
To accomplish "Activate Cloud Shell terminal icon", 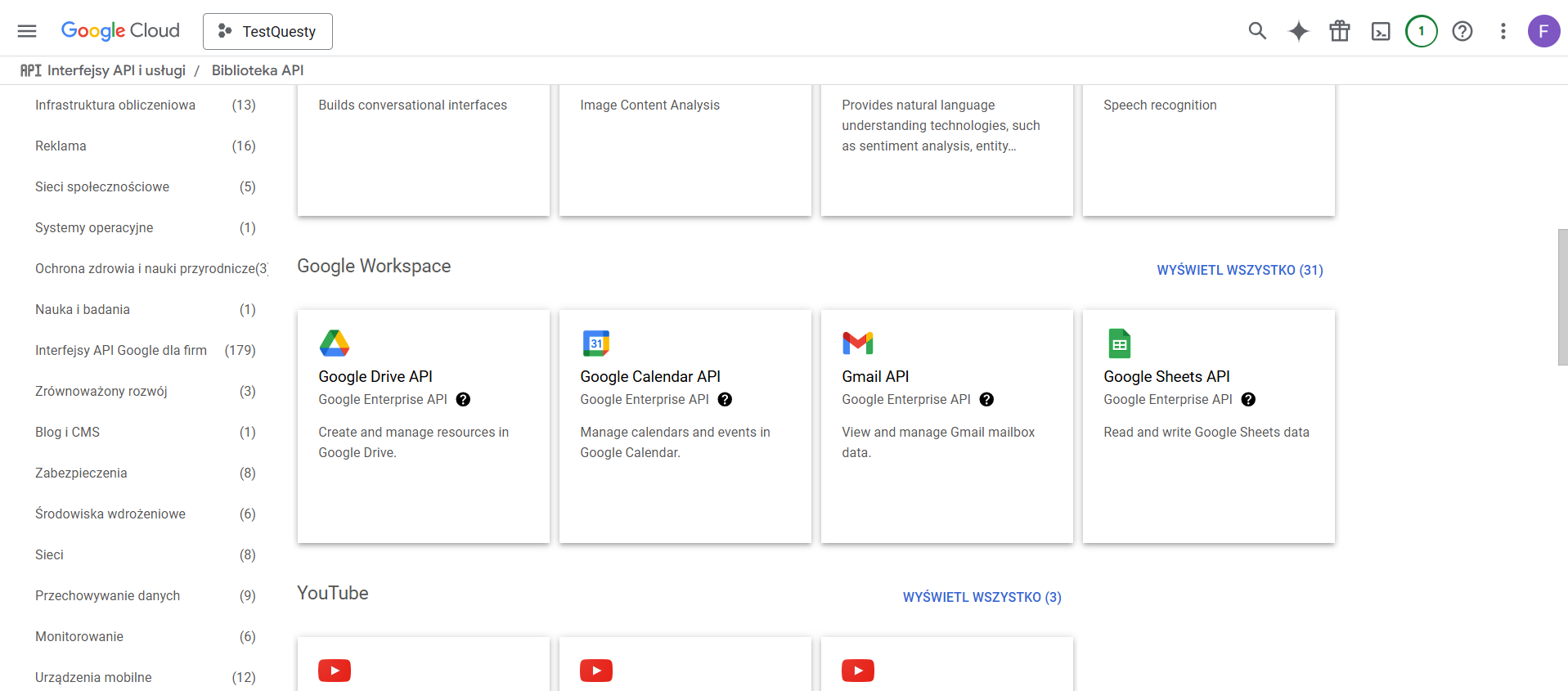I will (1381, 32).
